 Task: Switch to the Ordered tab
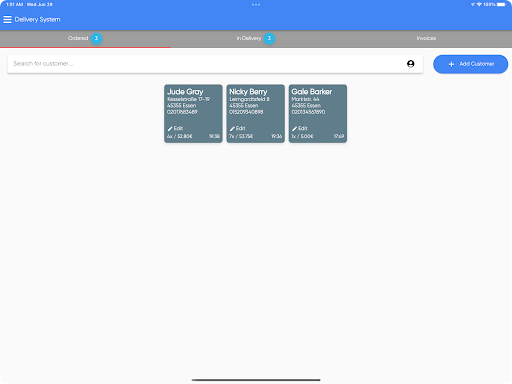[x=85, y=38]
